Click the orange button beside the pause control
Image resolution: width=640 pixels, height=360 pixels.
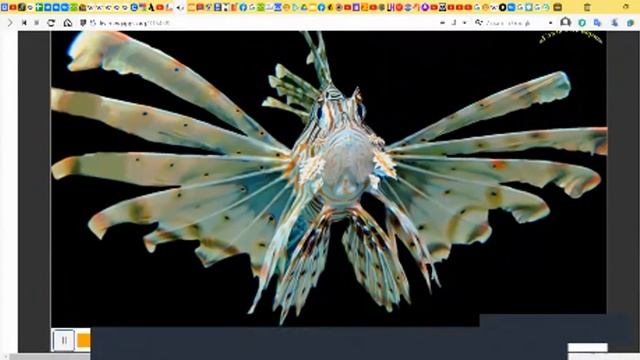(84, 340)
